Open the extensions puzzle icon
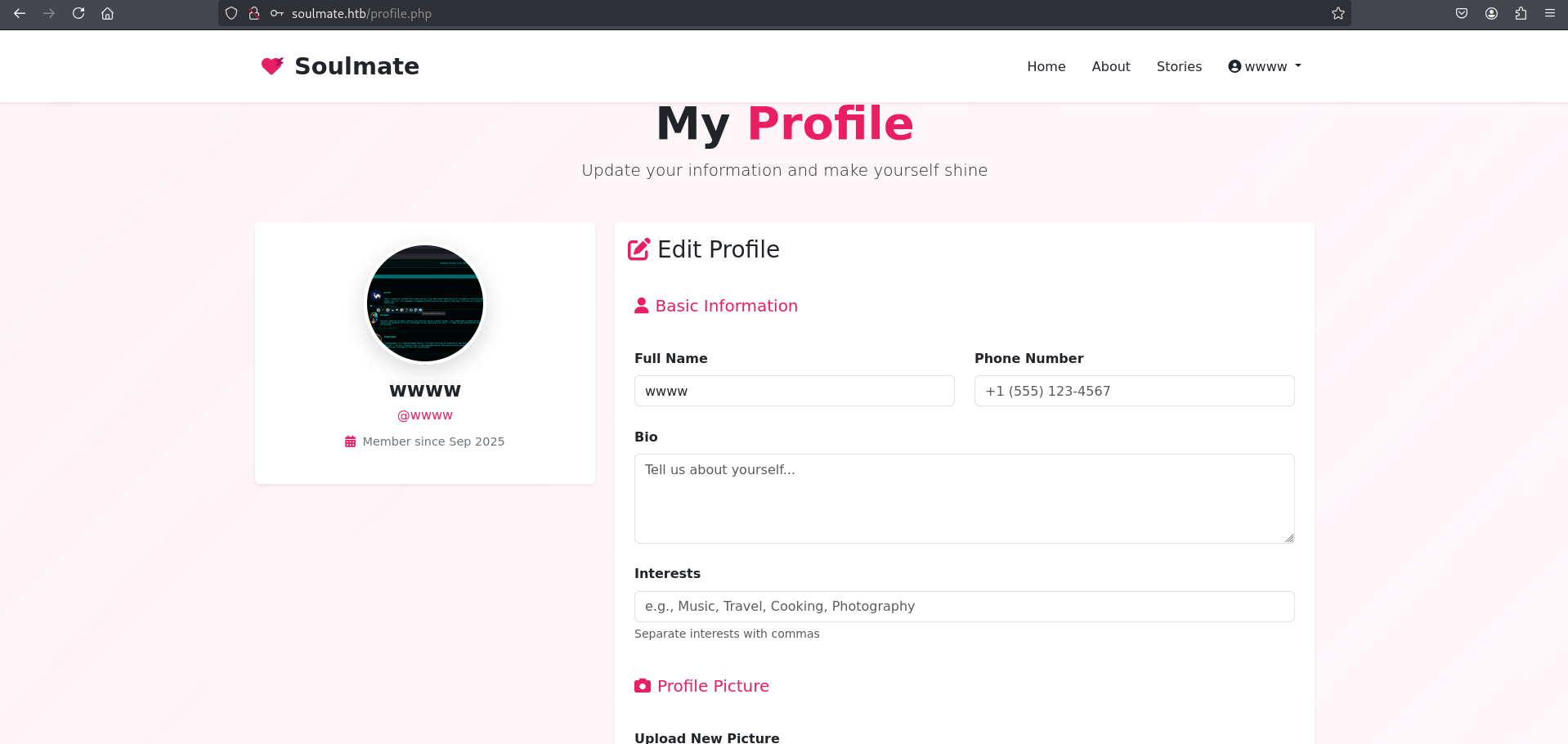 (1521, 13)
